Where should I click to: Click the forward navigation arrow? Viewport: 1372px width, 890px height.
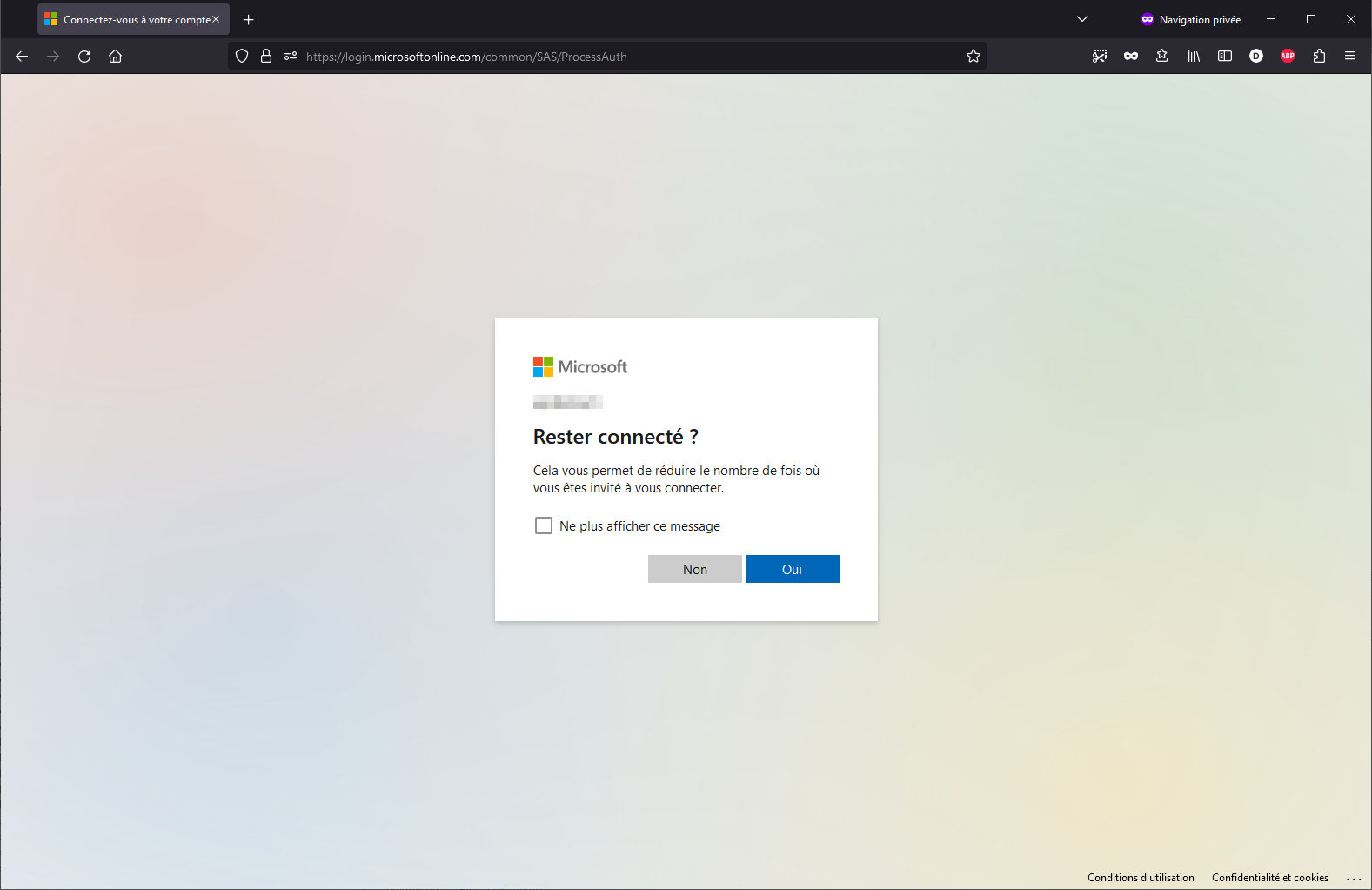pyautogui.click(x=53, y=57)
